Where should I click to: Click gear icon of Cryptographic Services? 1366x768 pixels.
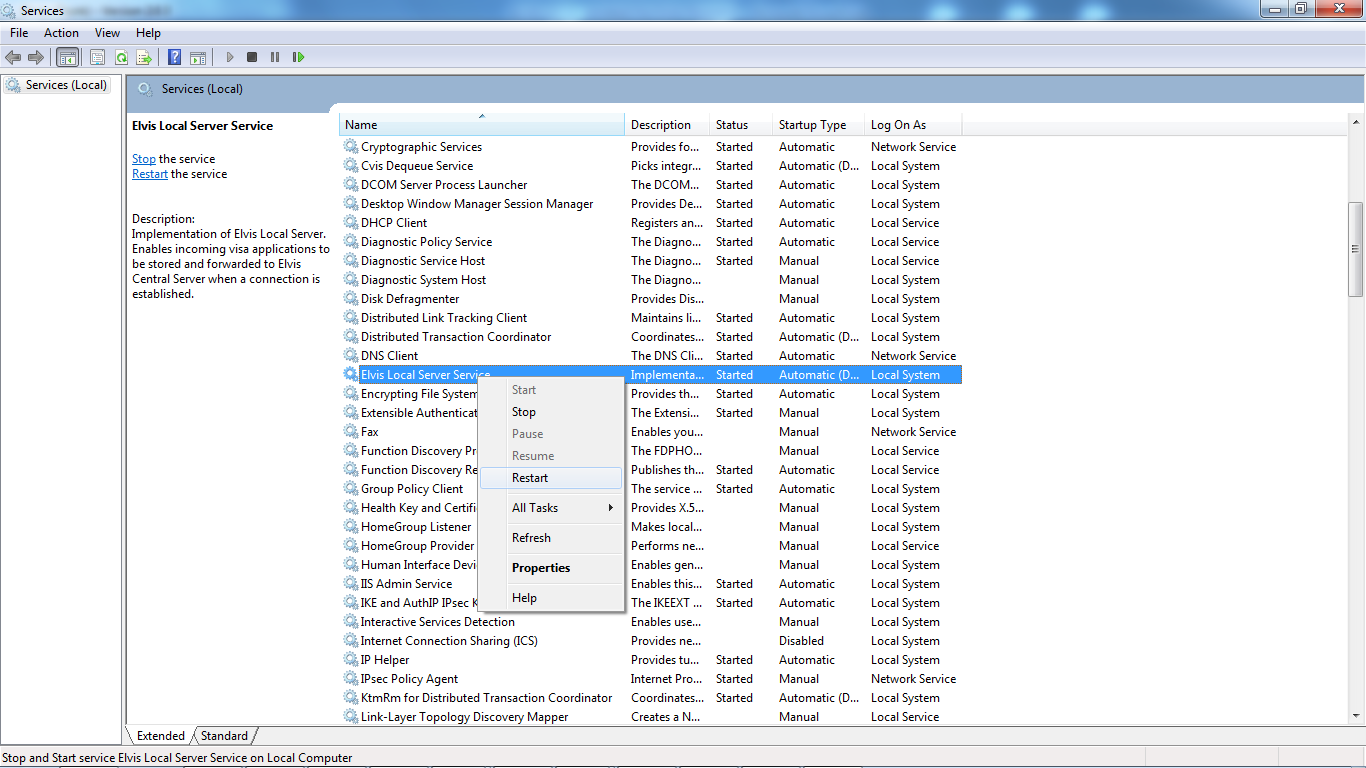[351, 147]
